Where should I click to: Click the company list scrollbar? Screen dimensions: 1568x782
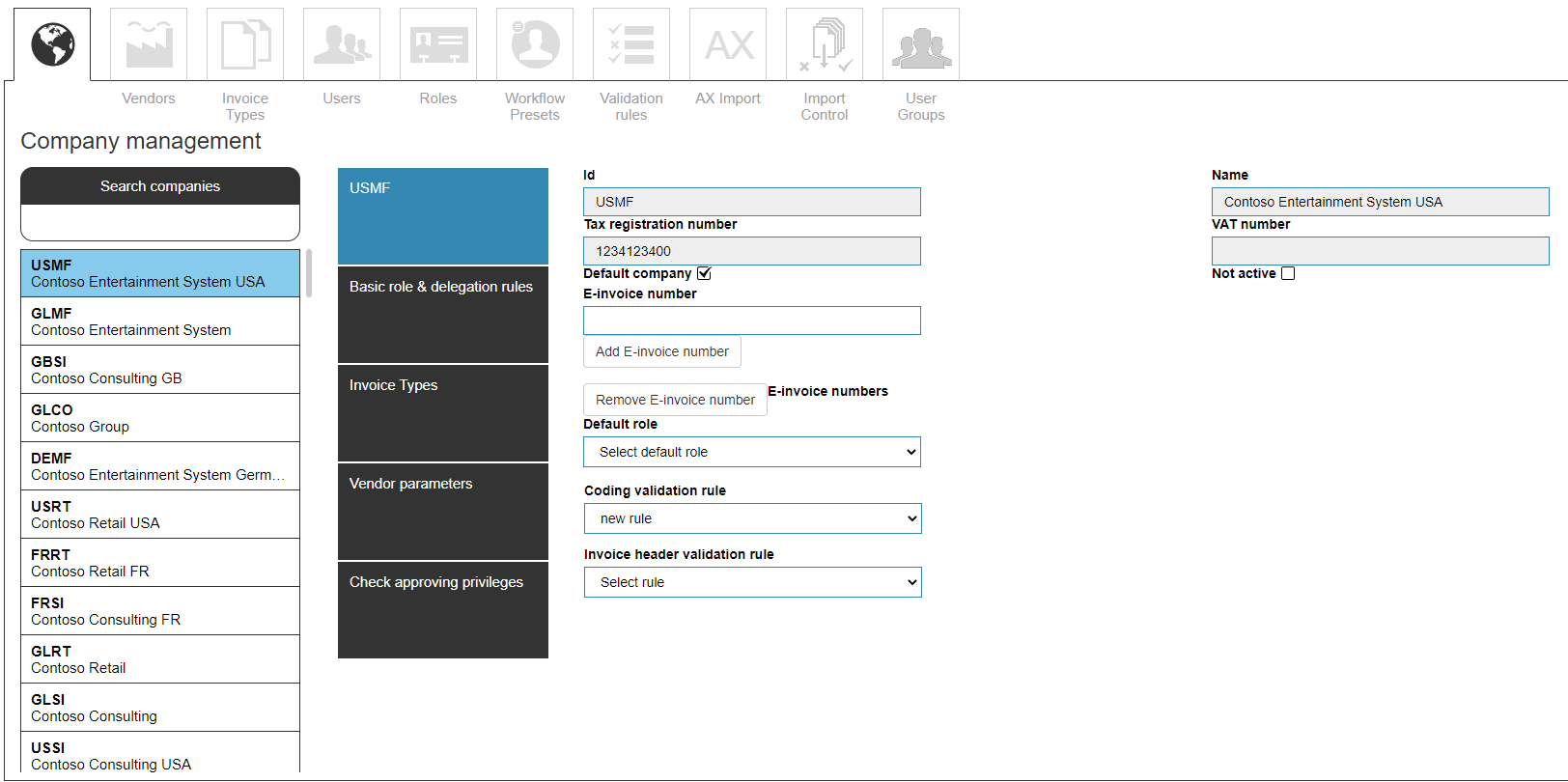(309, 273)
